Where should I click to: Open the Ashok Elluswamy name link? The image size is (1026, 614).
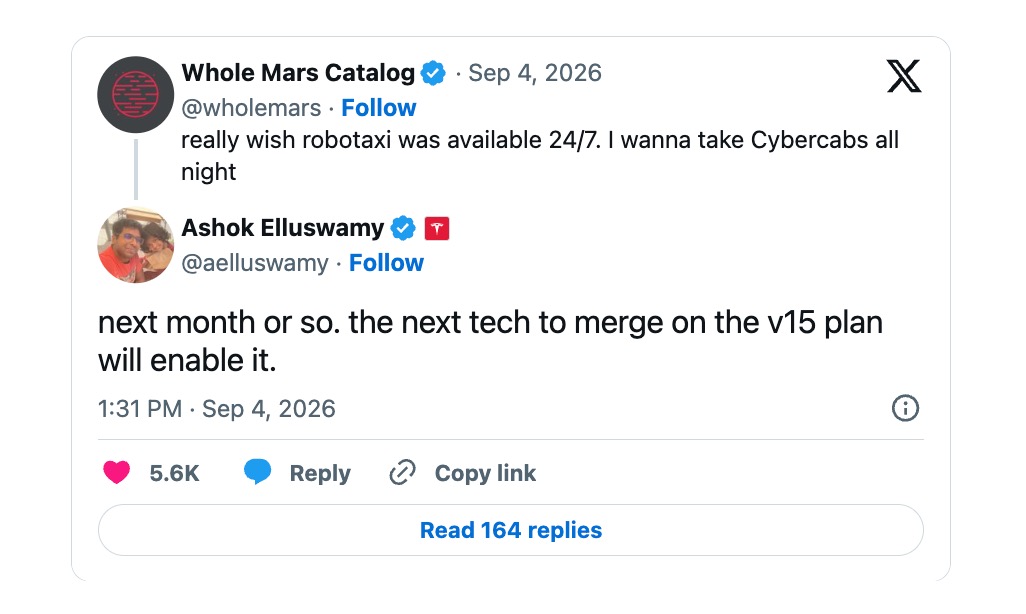pyautogui.click(x=283, y=228)
